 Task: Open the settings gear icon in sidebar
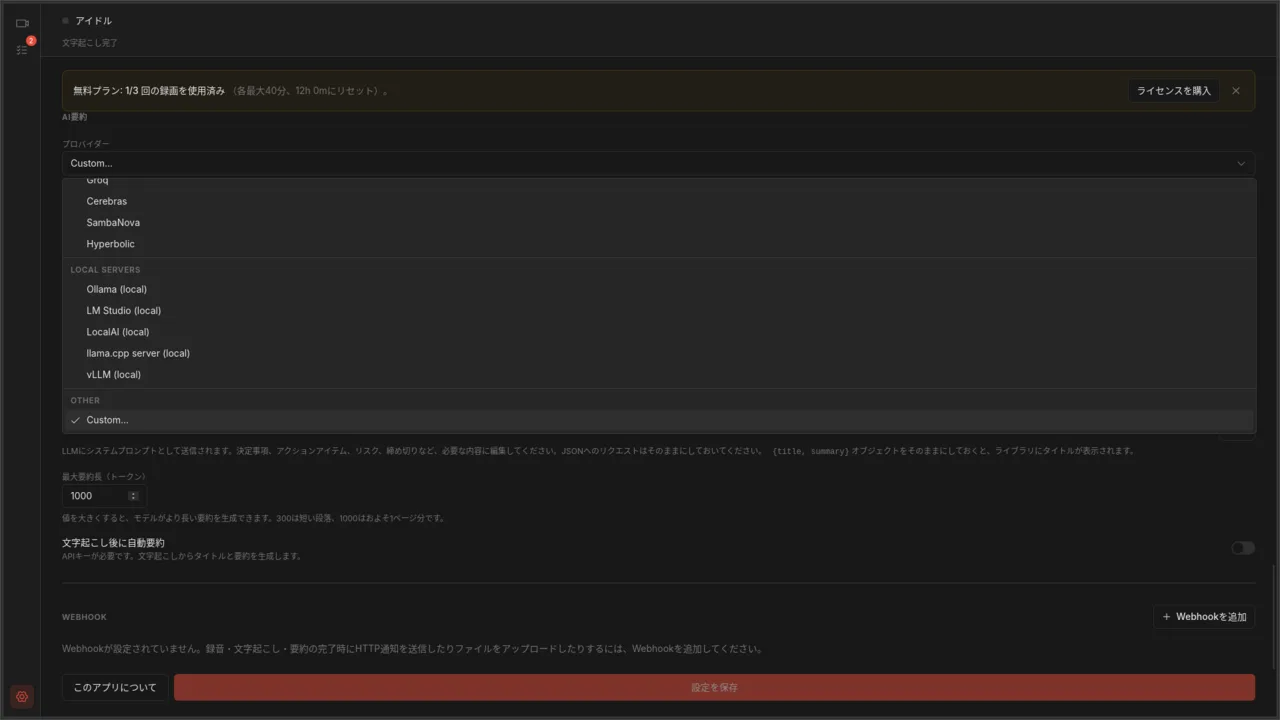point(22,696)
